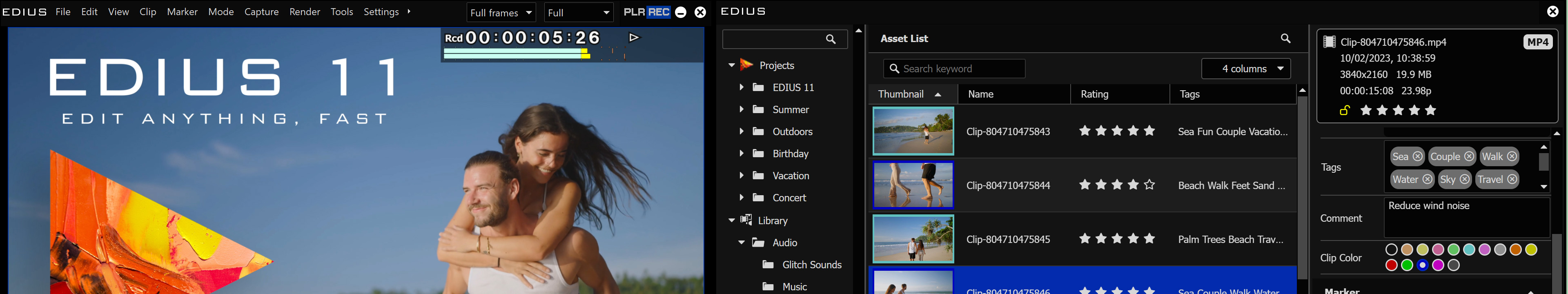Click the MP4 format badge

pos(1537,42)
